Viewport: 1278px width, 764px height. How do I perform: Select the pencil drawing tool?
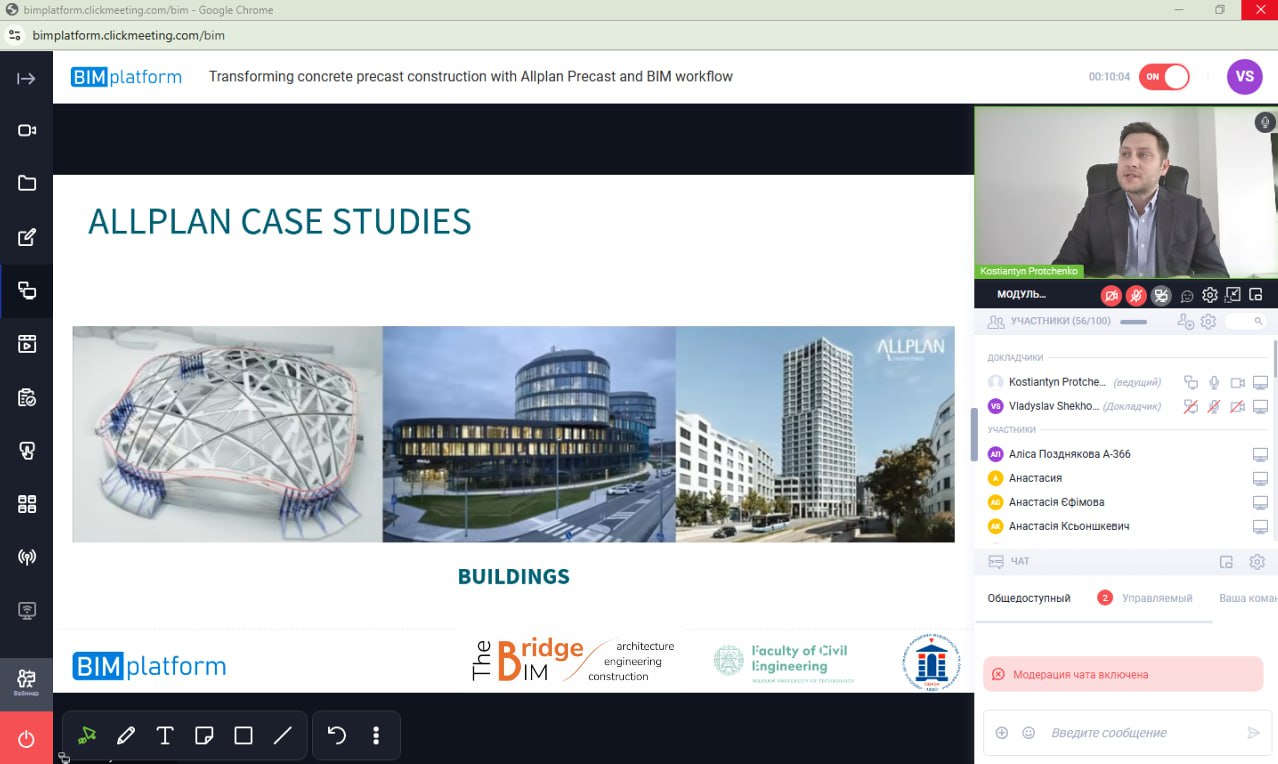point(126,735)
